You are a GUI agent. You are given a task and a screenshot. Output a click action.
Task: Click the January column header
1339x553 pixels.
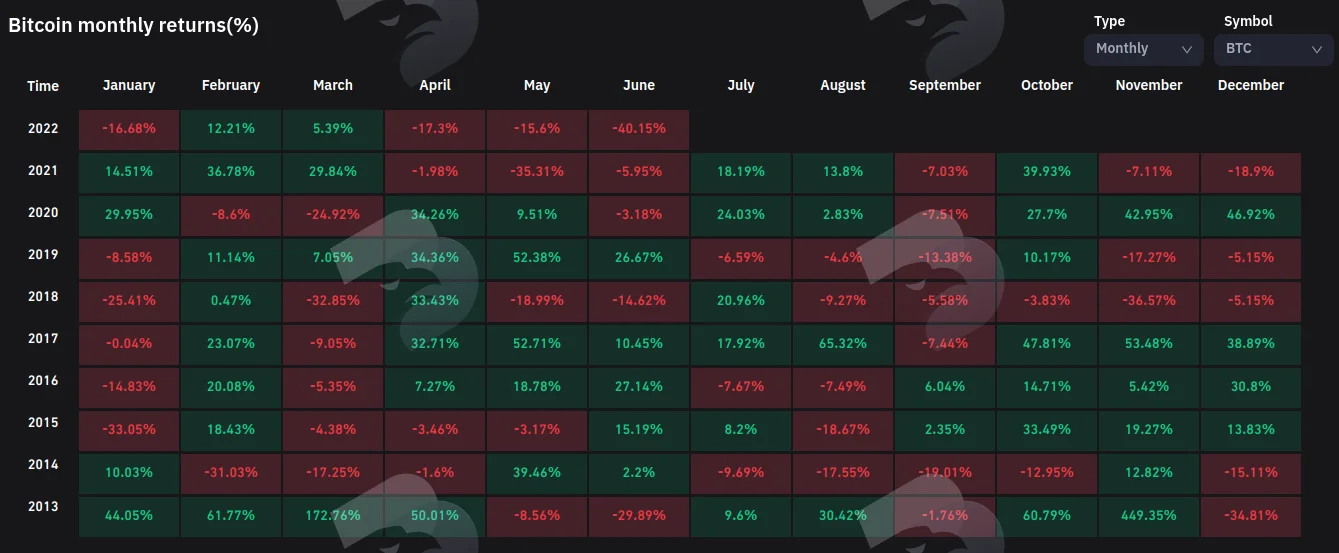point(129,85)
